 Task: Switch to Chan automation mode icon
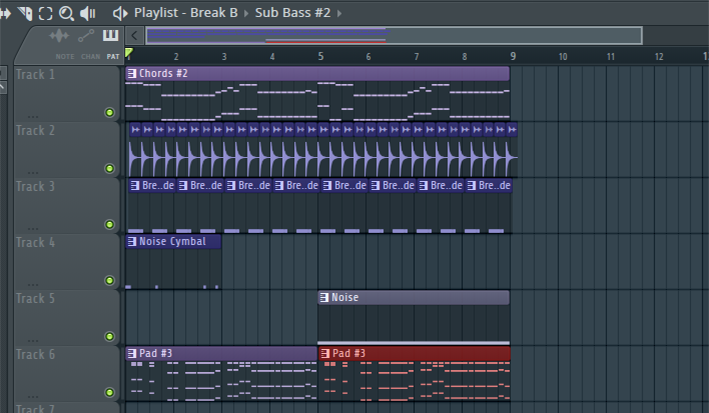tap(88, 37)
